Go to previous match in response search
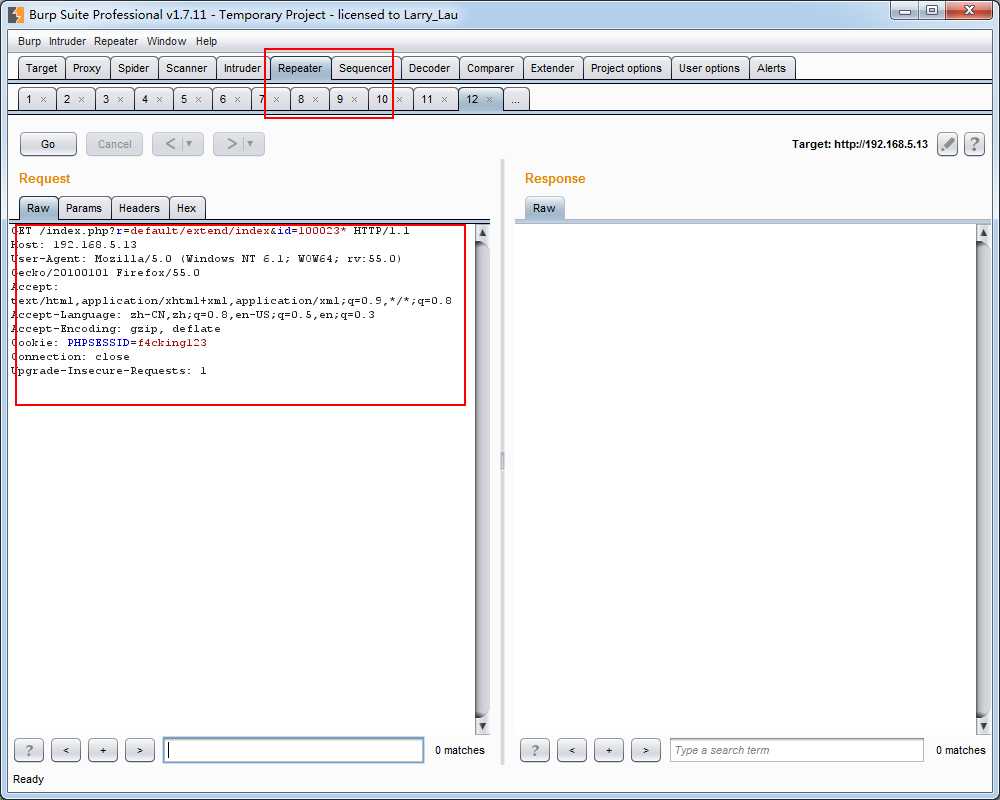Viewport: 1000px width, 800px height. 571,750
